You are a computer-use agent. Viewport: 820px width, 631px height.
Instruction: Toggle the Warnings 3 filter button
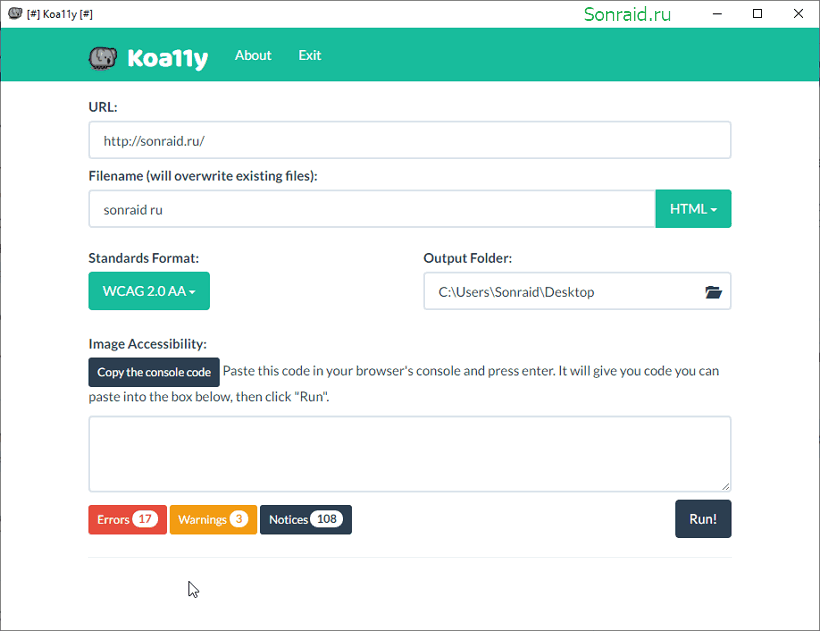213,520
